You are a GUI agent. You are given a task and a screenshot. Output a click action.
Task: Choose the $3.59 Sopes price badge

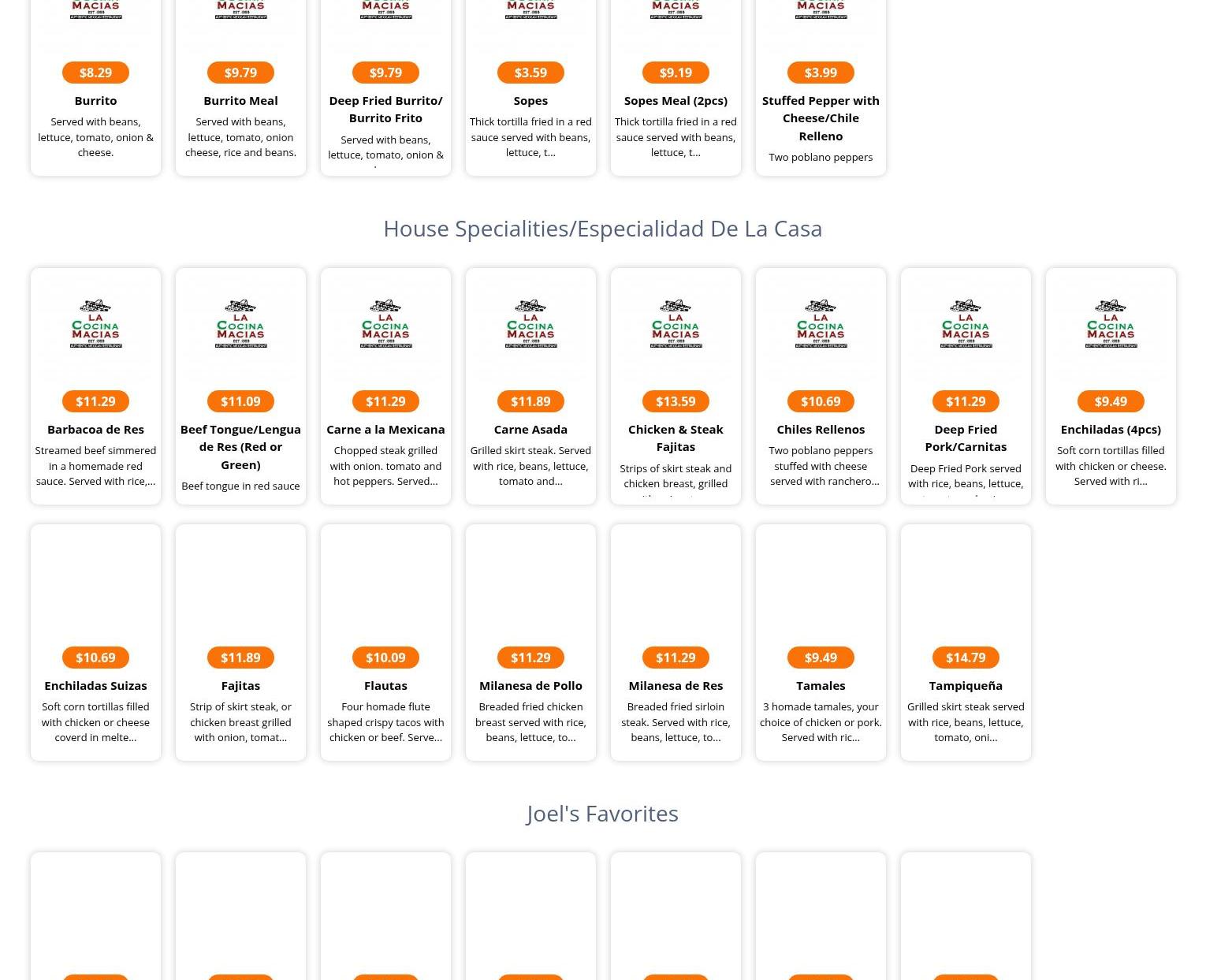click(x=530, y=73)
